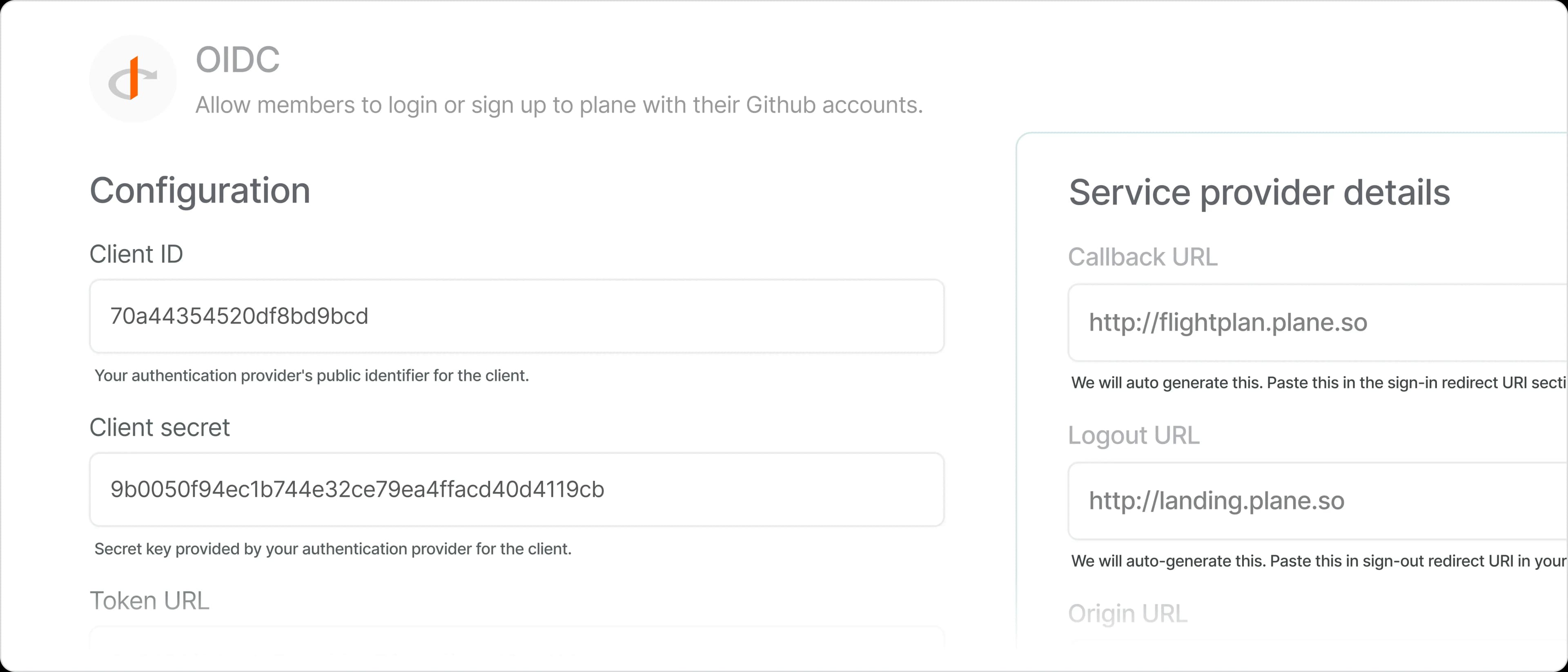
Task: Click the OIDC page title
Action: point(237,60)
